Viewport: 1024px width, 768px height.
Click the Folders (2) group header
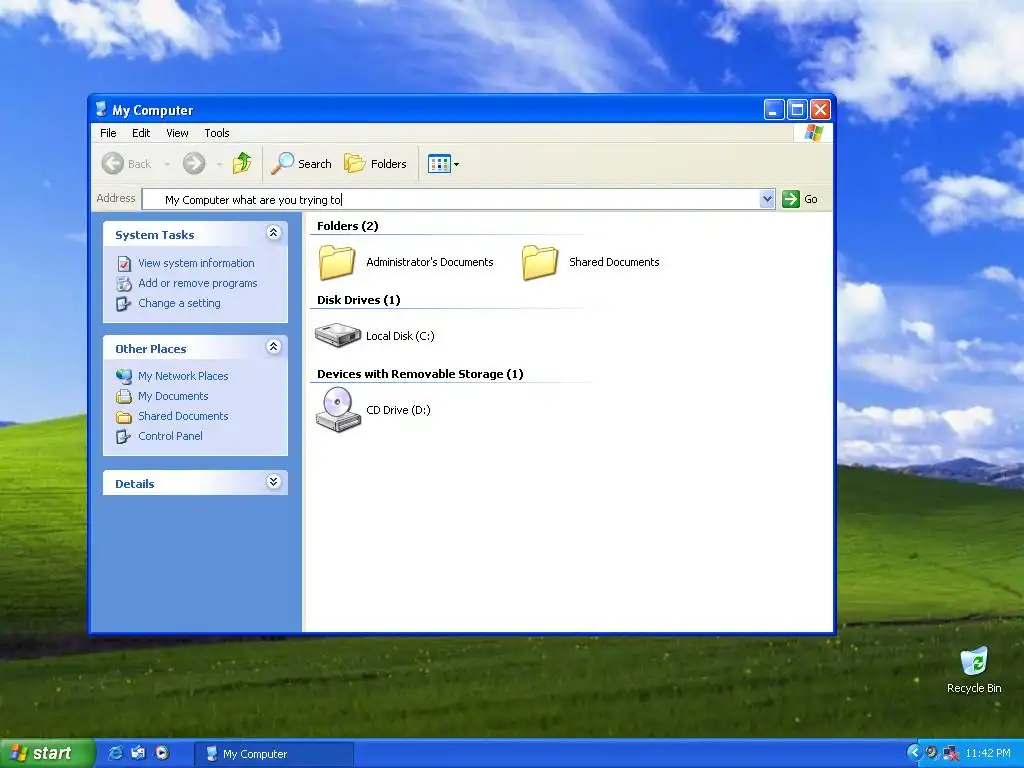(347, 226)
